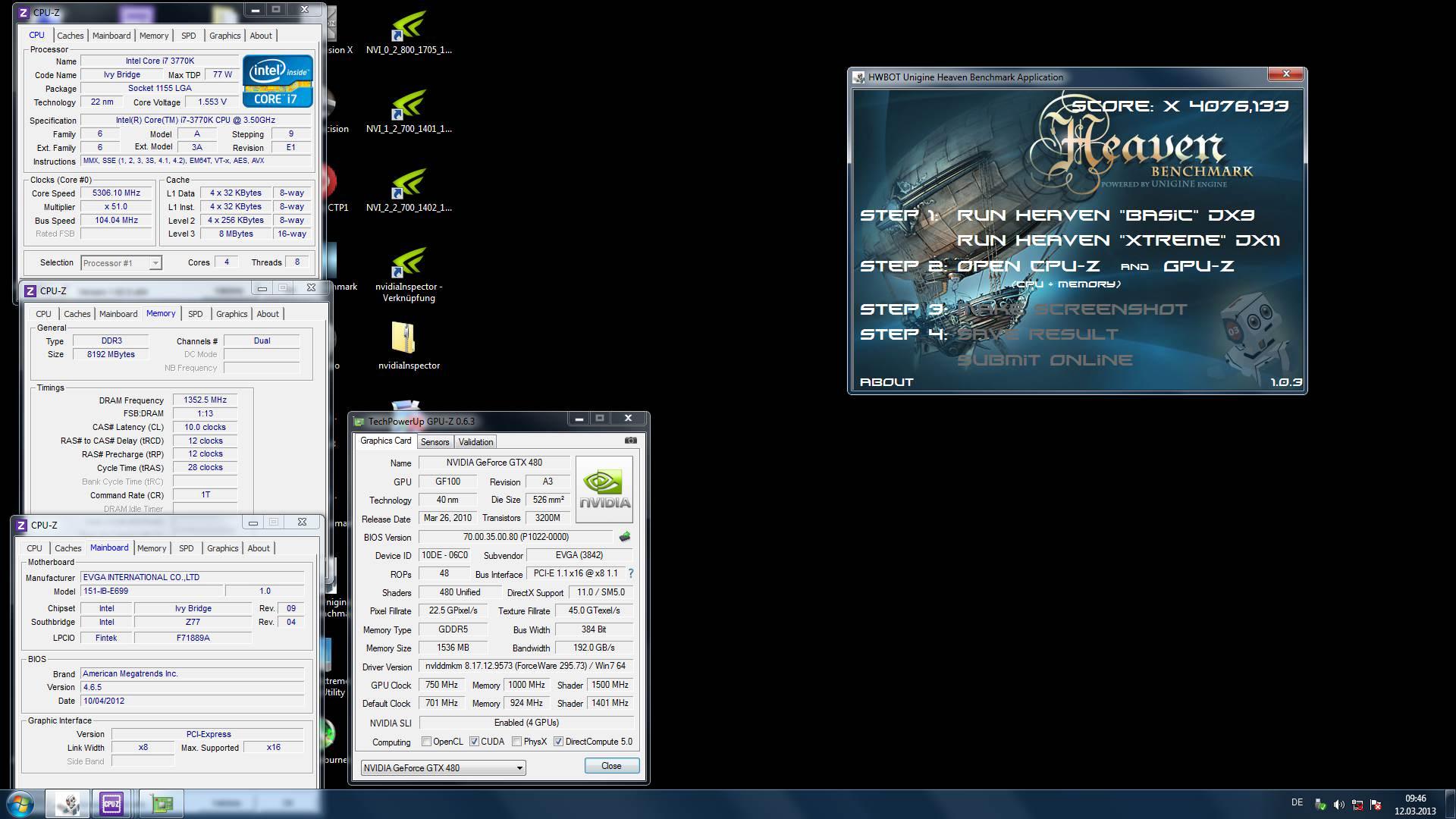Click the GPU-Z graphics card taskbar button

point(162,804)
